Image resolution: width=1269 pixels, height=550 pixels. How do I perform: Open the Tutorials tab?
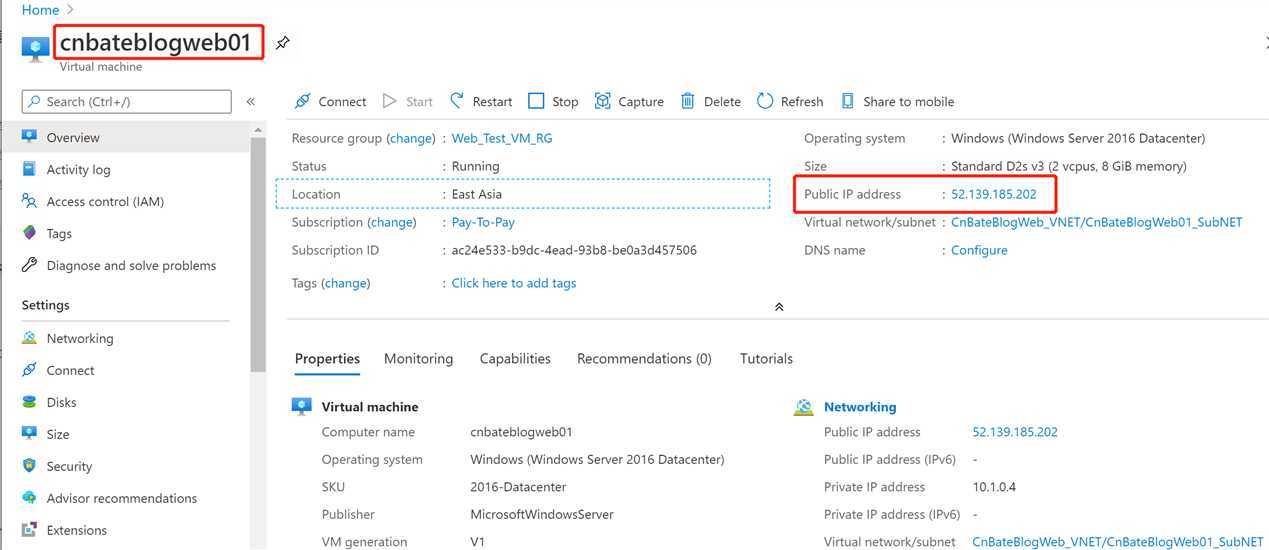766,358
